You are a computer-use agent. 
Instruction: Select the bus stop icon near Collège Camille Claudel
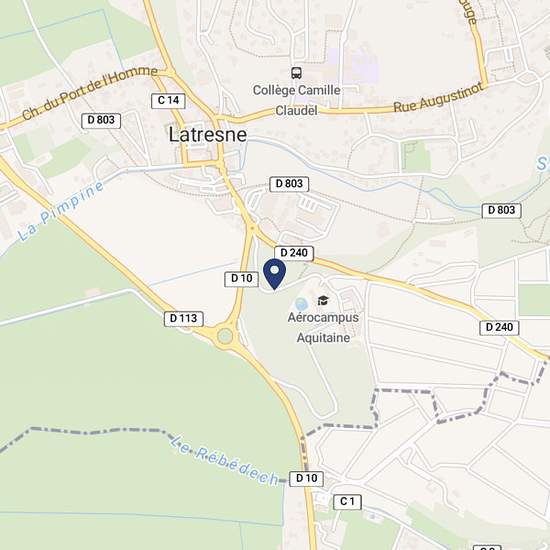point(296,73)
